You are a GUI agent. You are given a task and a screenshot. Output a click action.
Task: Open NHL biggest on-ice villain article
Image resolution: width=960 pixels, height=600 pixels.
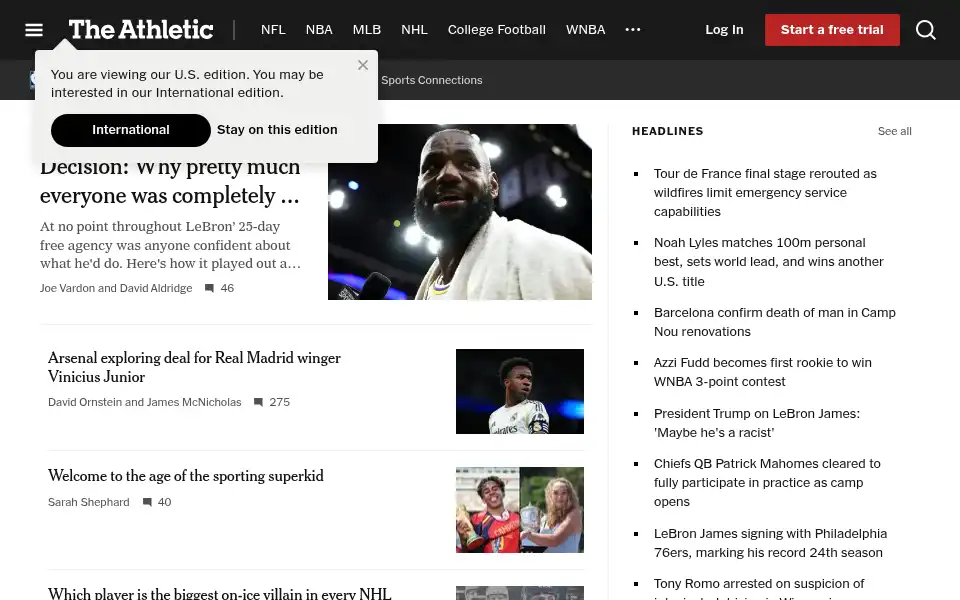(219, 593)
